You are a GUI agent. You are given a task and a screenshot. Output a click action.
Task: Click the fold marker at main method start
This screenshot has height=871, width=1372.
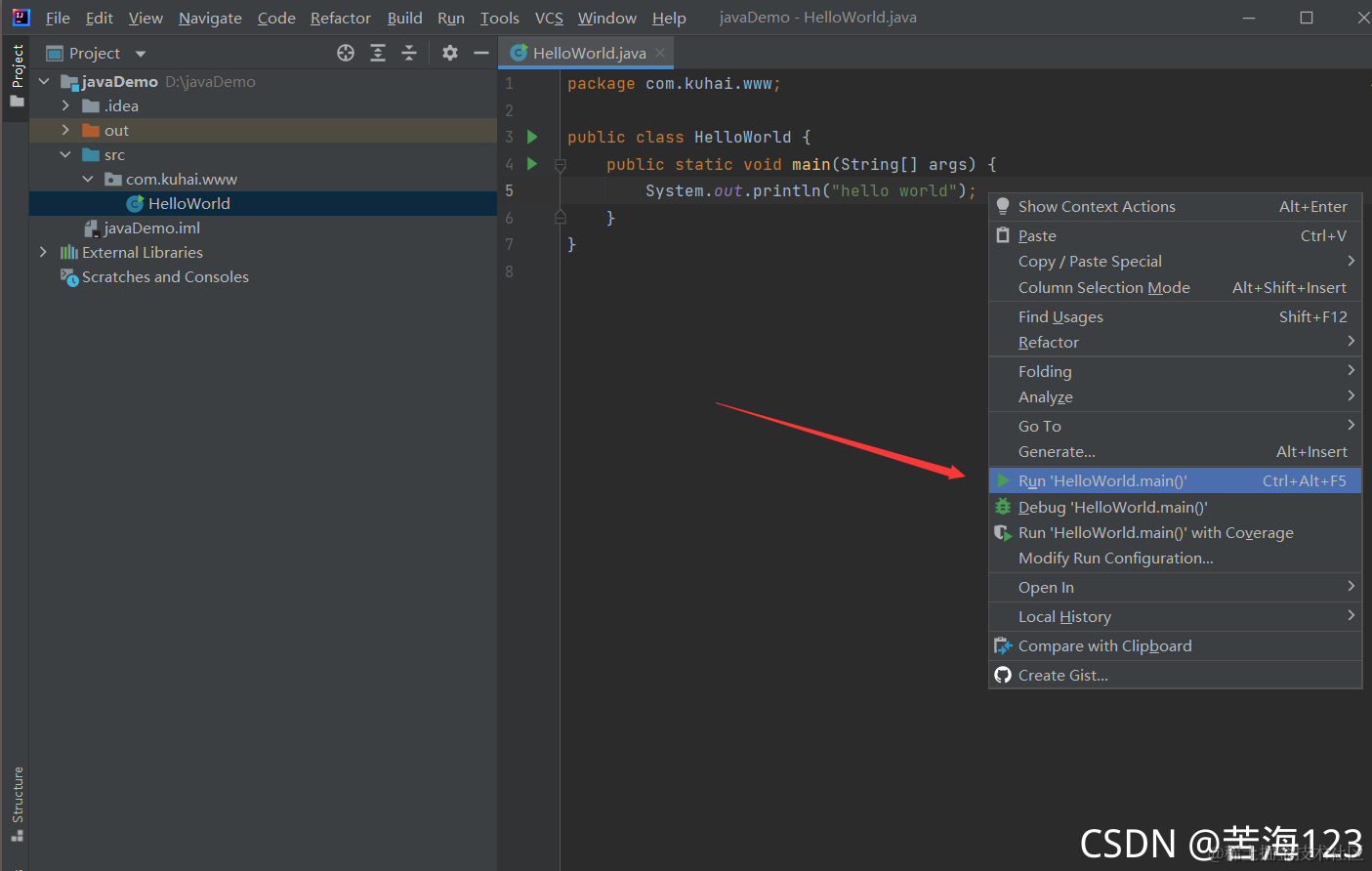[561, 165]
